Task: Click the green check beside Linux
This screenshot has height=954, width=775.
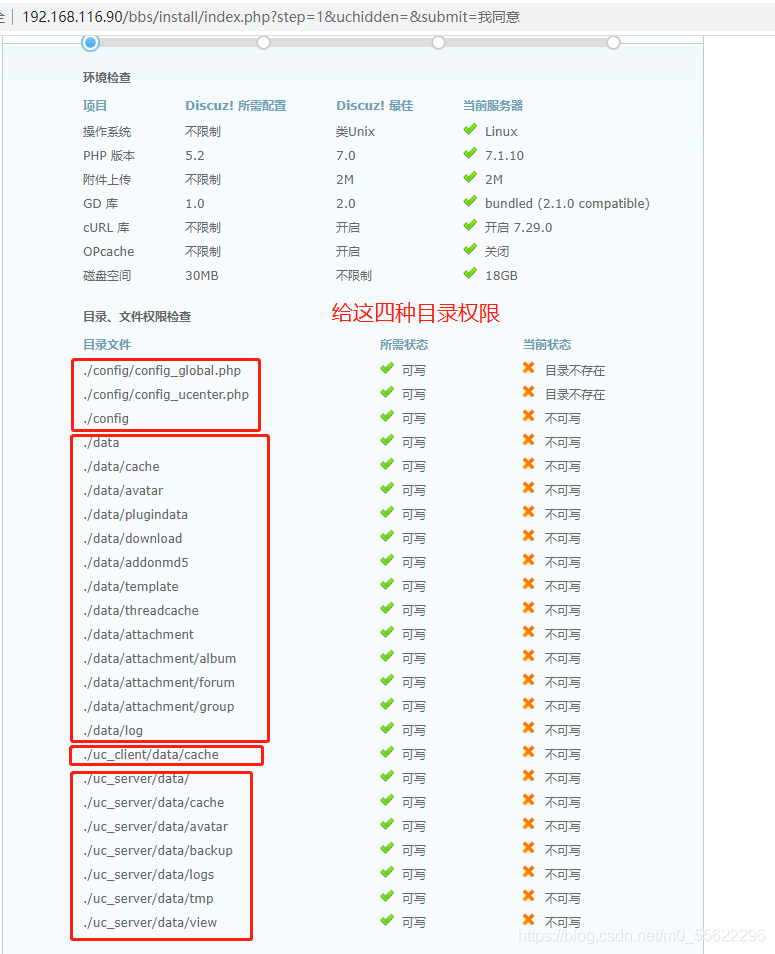Action: (470, 130)
